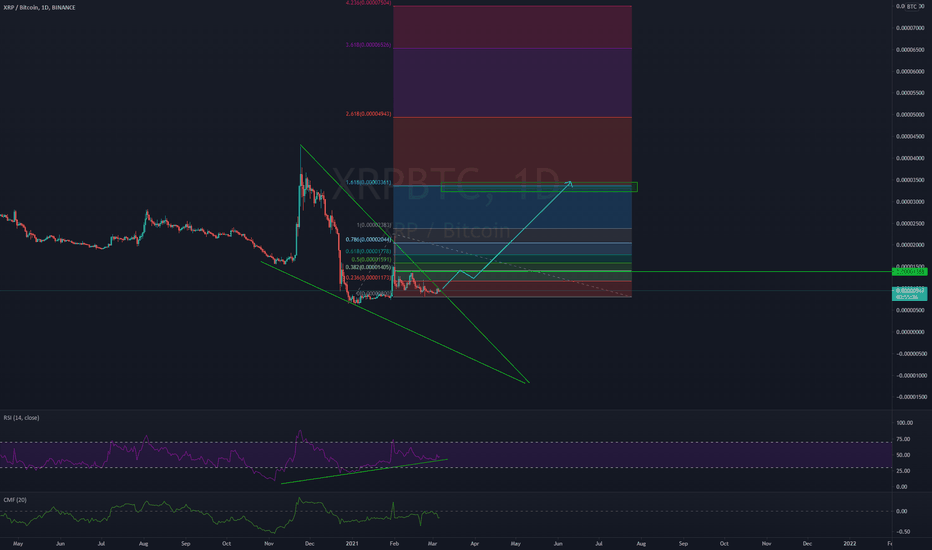This screenshot has height=550, width=932.
Task: Click the 75.00 value on the RSI scale
Action: pos(903,439)
